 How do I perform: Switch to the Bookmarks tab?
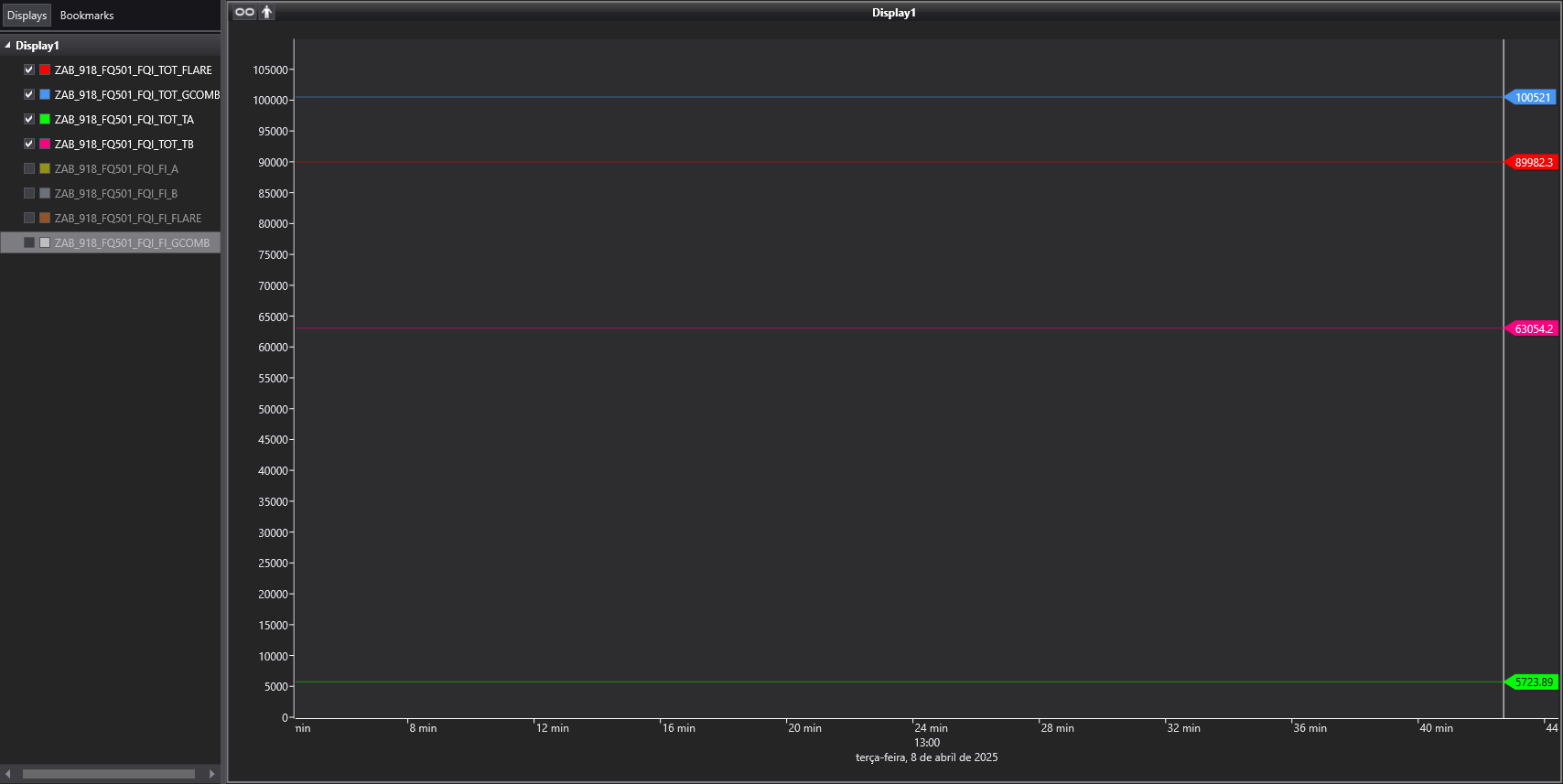click(87, 16)
